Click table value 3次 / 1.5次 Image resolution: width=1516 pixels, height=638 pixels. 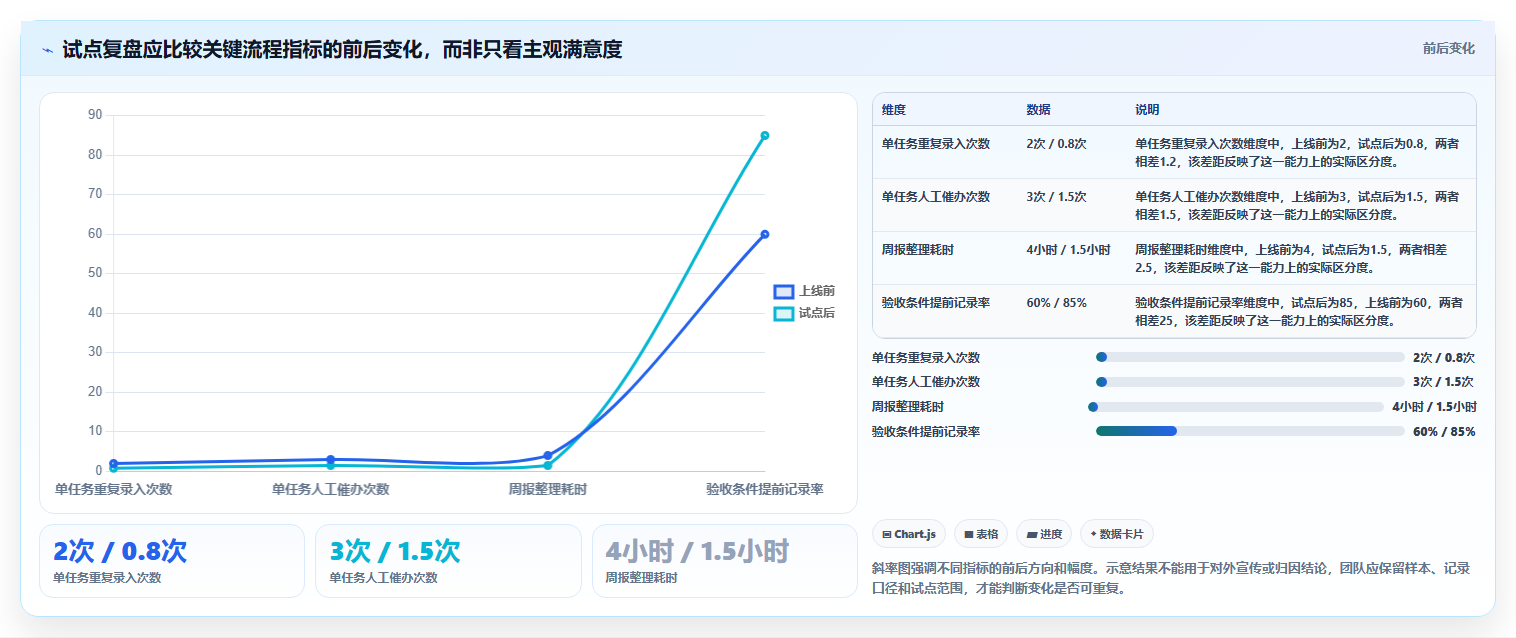[1056, 196]
